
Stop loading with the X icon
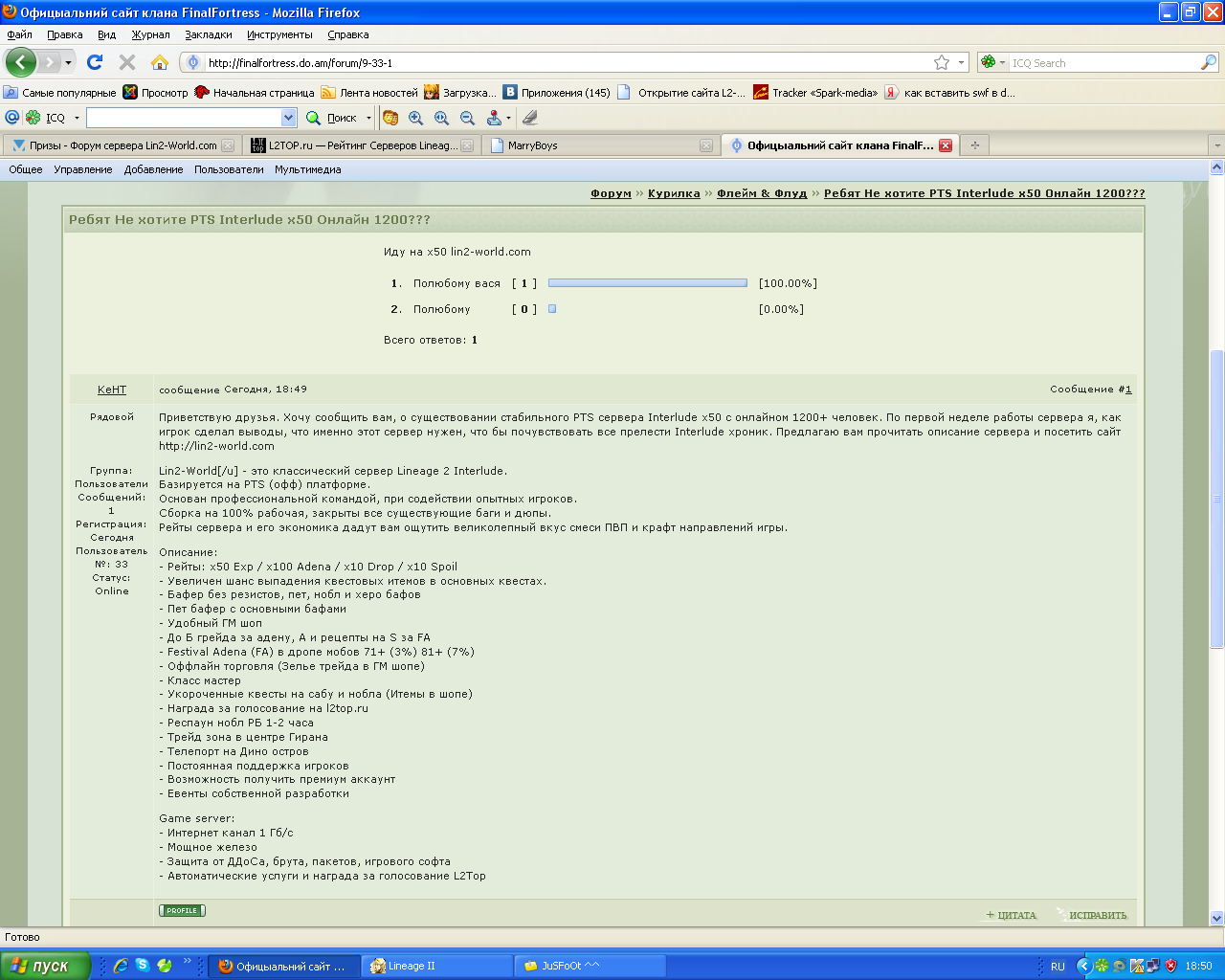point(127,62)
